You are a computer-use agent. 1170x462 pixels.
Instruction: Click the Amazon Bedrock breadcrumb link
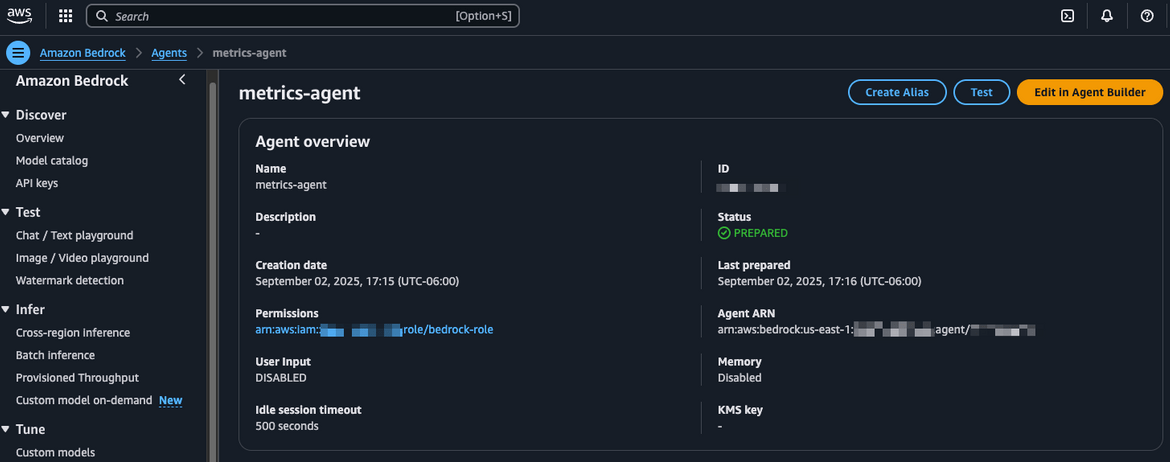(x=82, y=53)
